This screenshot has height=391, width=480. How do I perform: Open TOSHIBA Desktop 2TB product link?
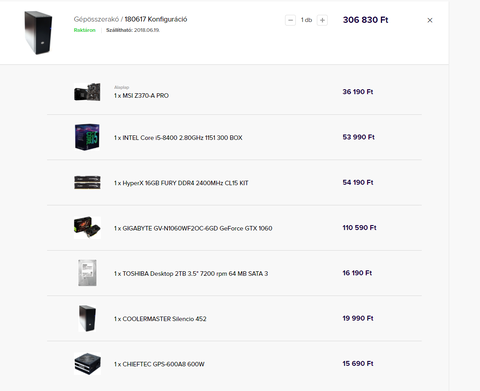[191, 274]
